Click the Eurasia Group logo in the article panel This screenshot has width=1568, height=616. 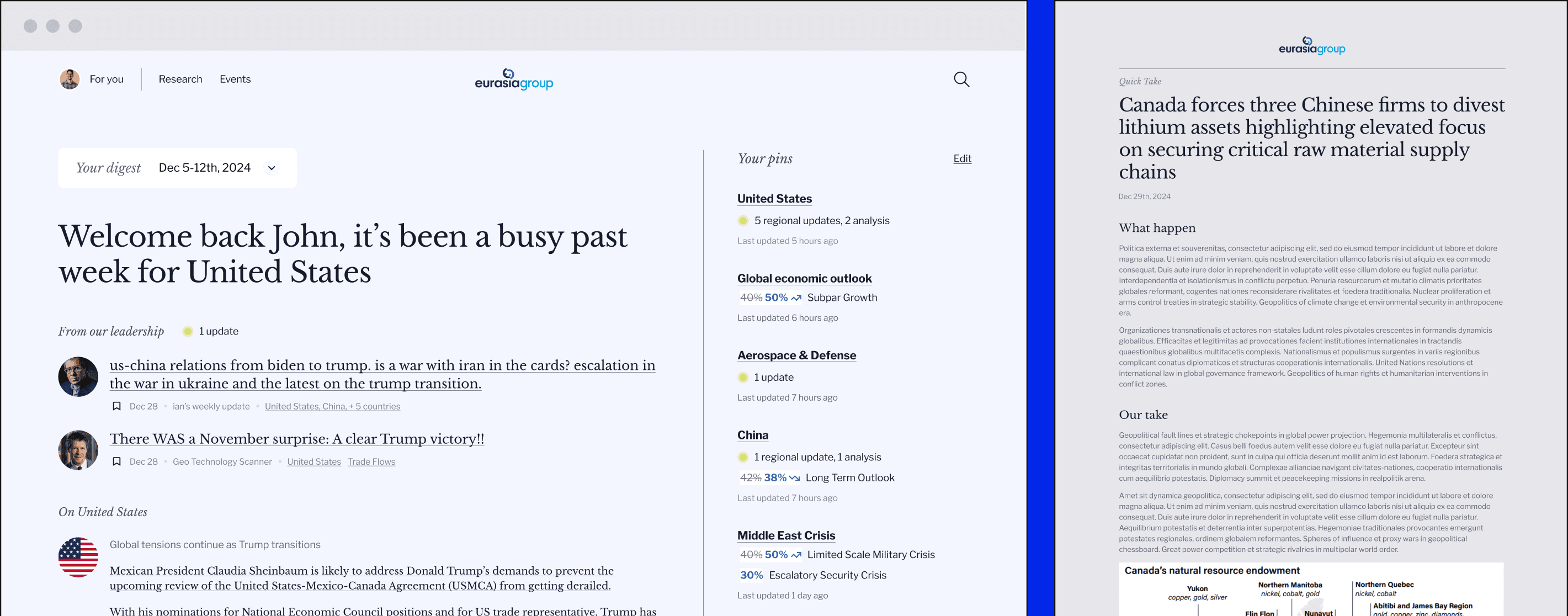coord(1312,46)
